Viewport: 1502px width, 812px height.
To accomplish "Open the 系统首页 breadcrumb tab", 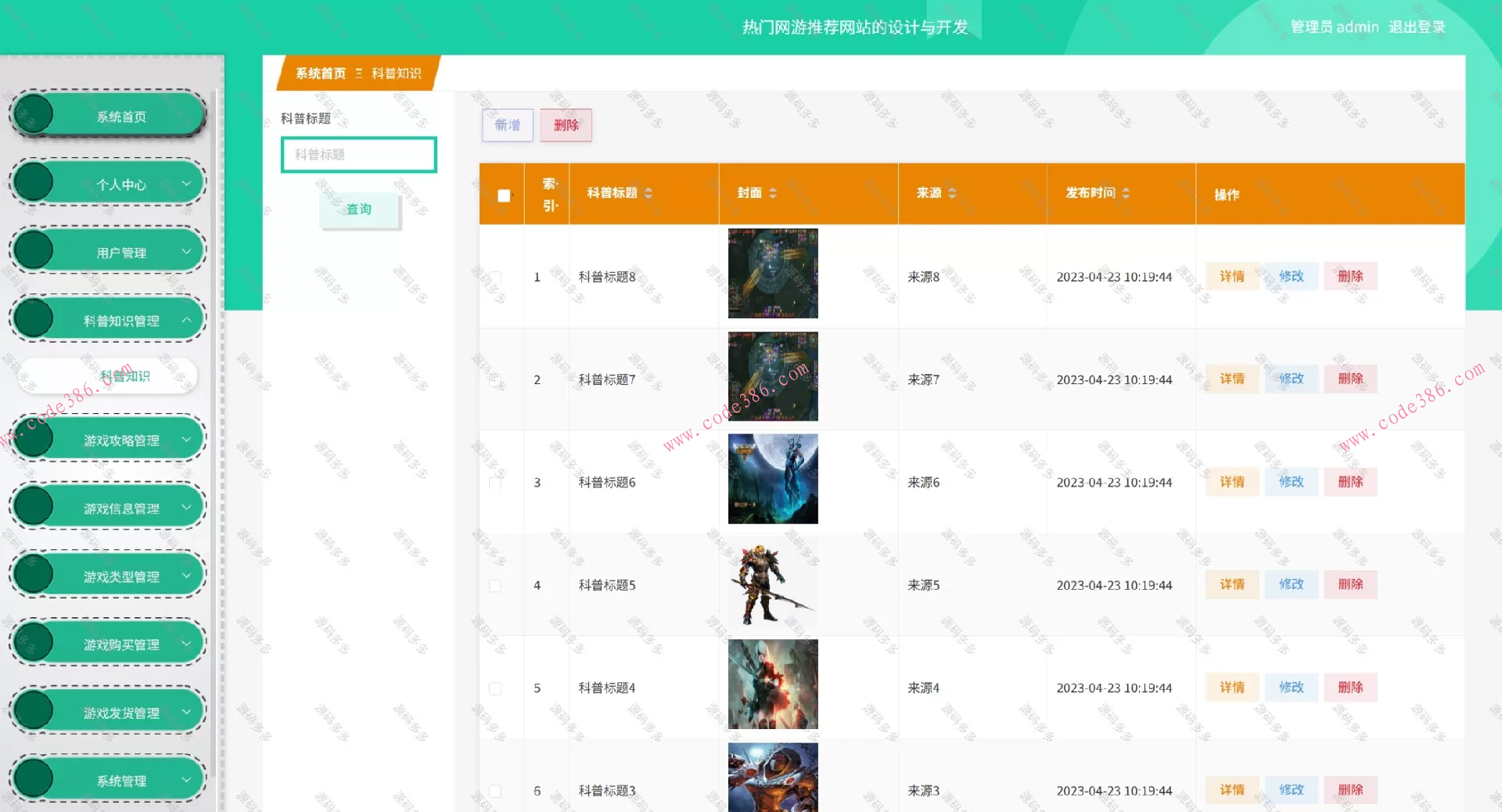I will [319, 73].
